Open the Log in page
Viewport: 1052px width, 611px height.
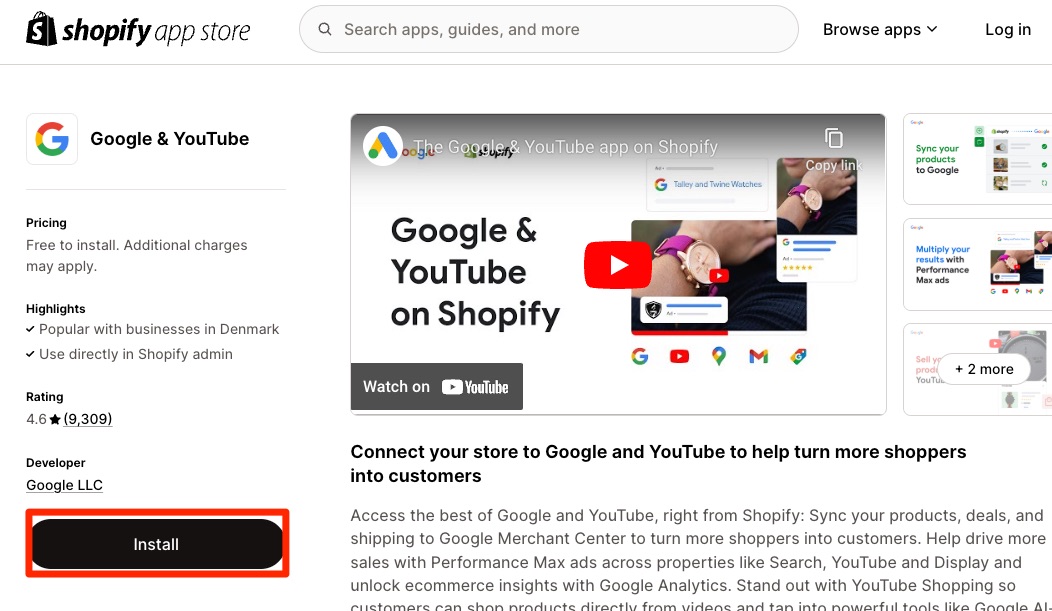(x=1008, y=30)
